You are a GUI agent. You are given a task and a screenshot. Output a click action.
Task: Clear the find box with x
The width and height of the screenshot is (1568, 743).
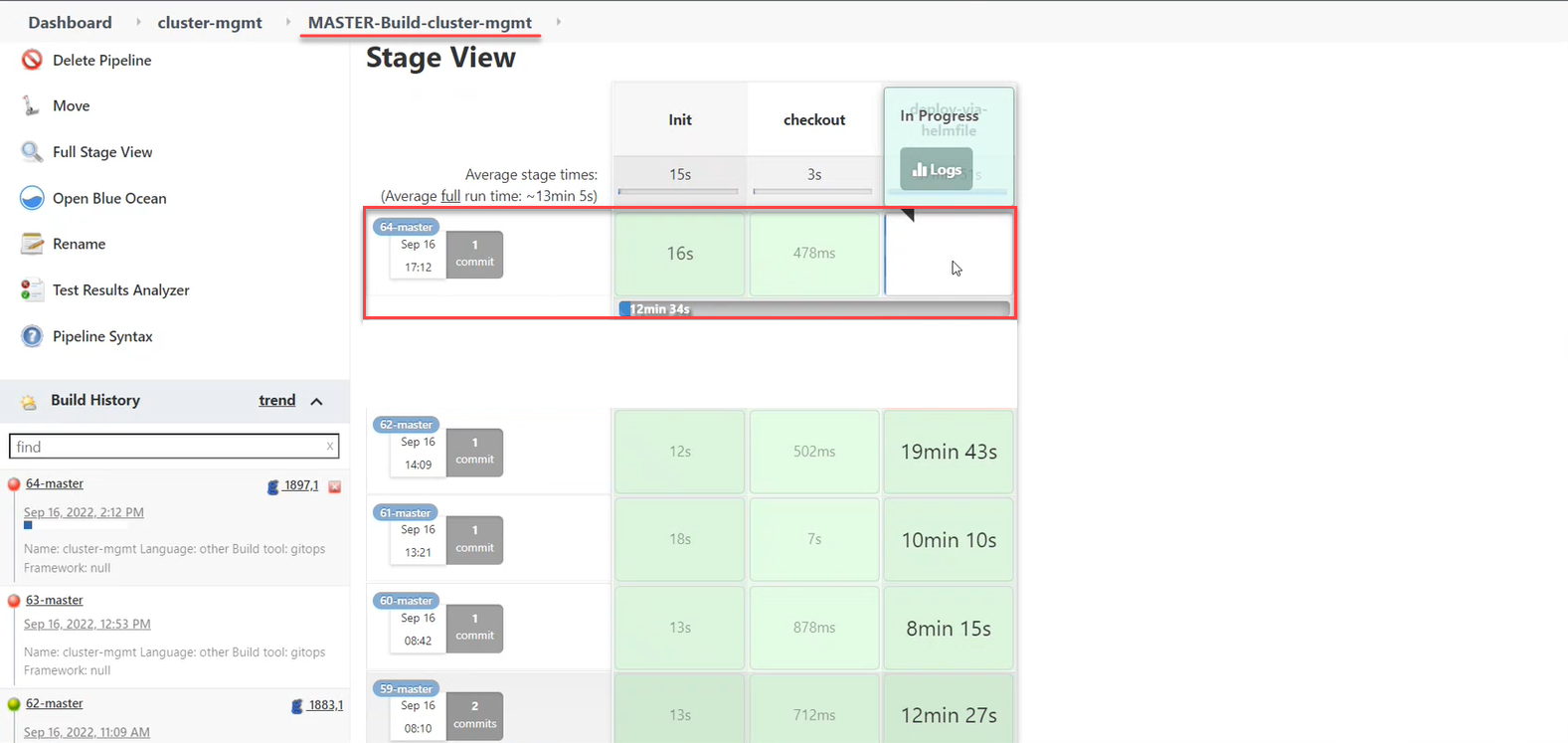[330, 447]
